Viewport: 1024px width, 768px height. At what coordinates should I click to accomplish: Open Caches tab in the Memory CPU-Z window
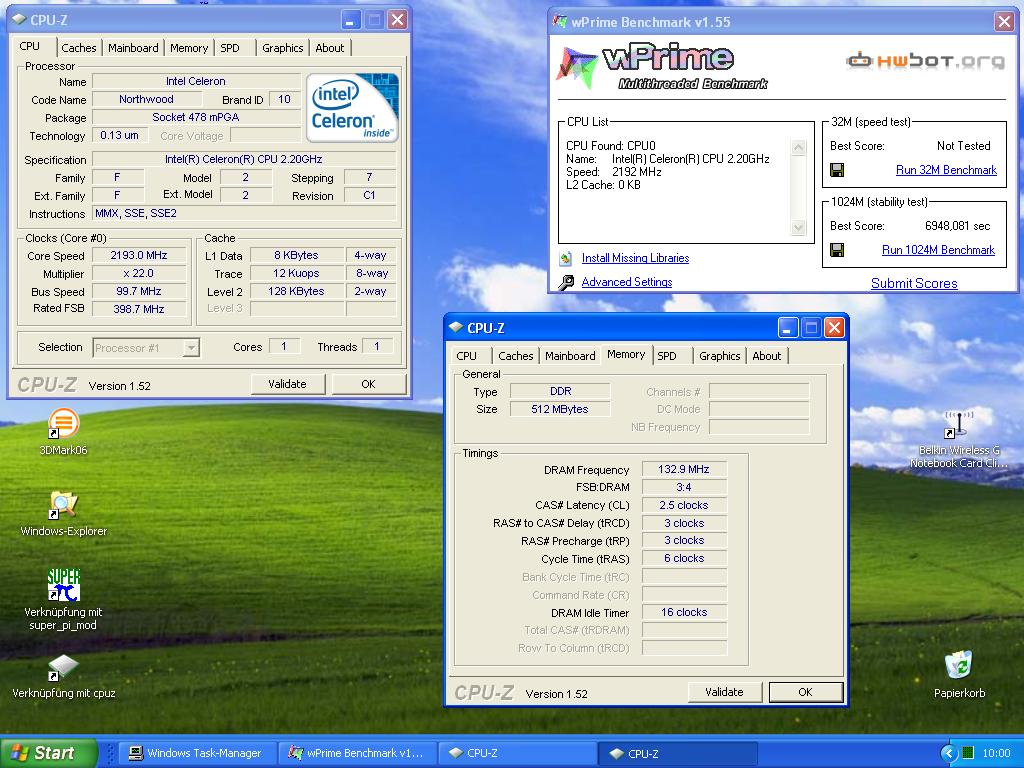[515, 356]
